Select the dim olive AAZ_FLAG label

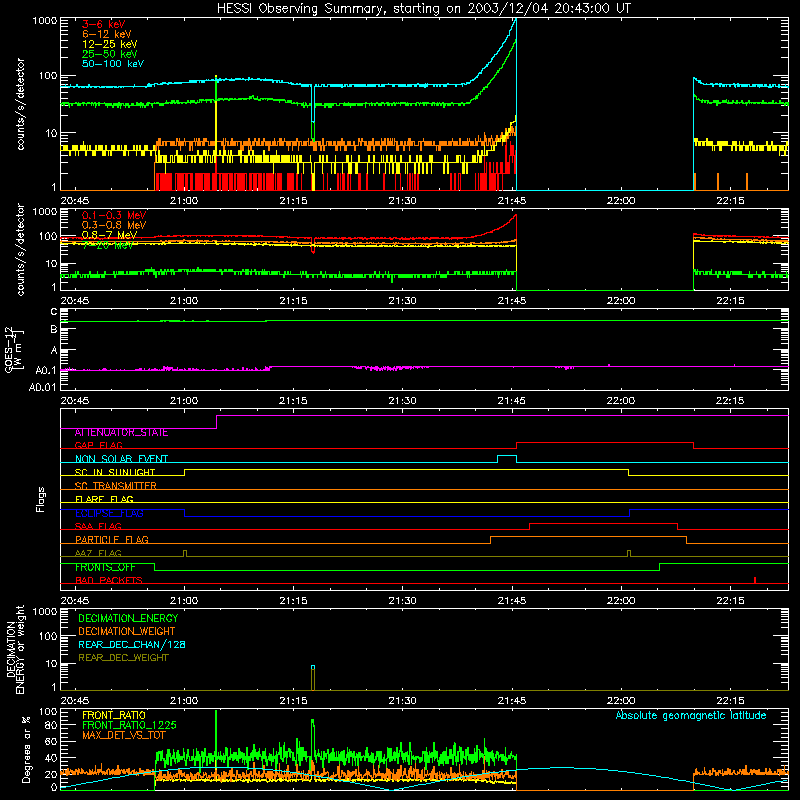point(98,553)
